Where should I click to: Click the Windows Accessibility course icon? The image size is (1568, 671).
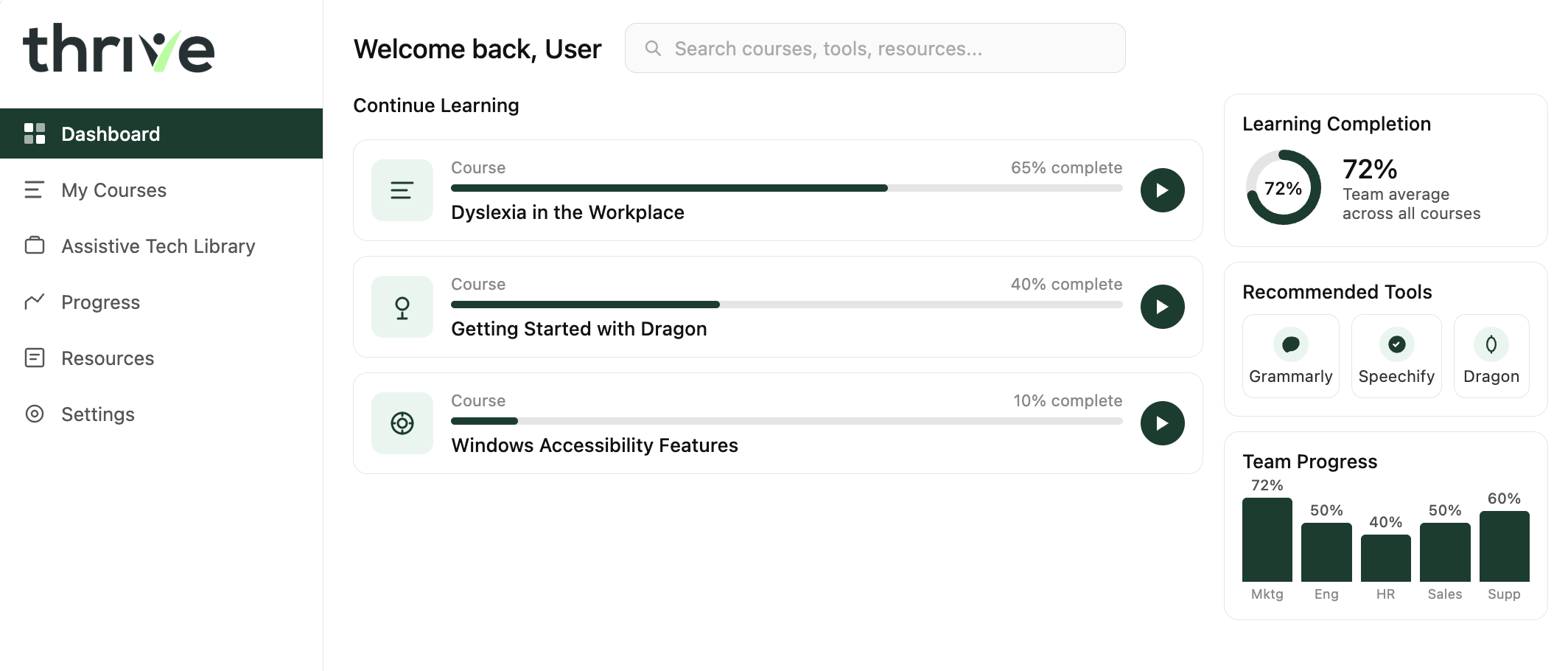tap(402, 423)
